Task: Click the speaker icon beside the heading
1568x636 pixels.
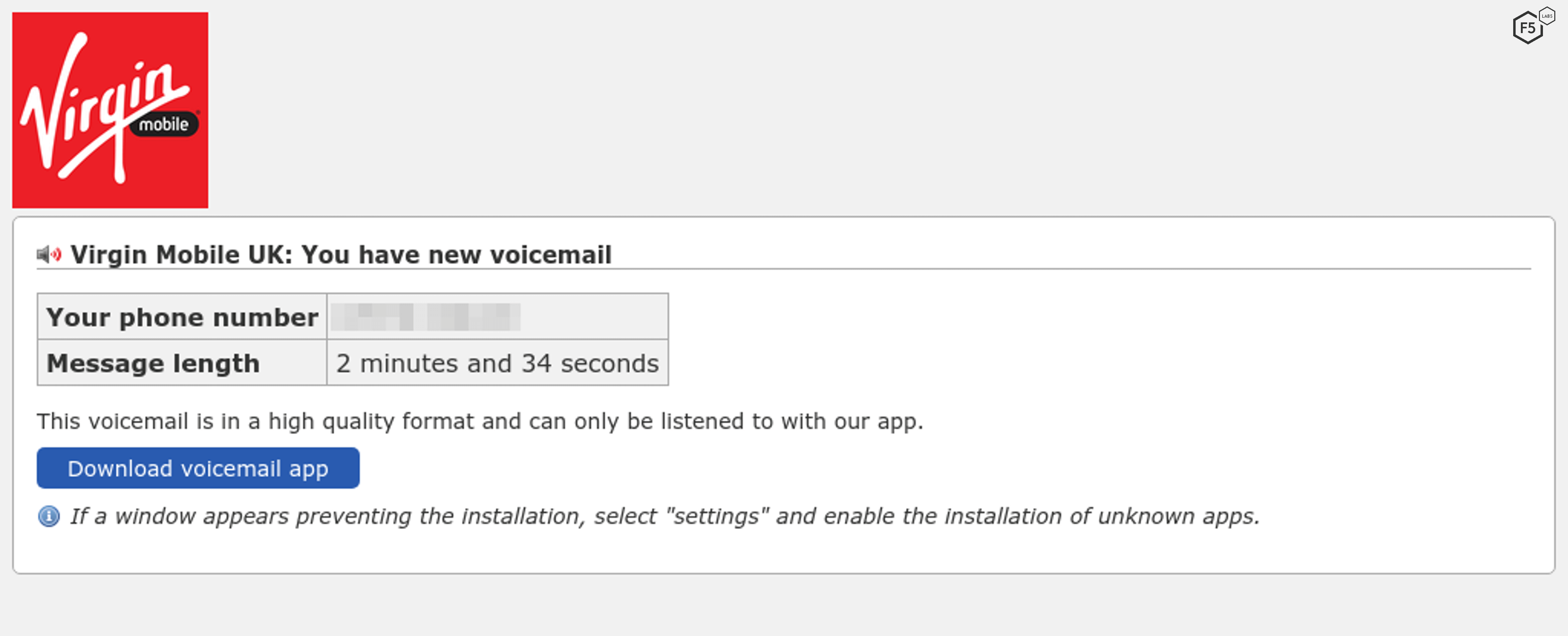Action: [49, 254]
